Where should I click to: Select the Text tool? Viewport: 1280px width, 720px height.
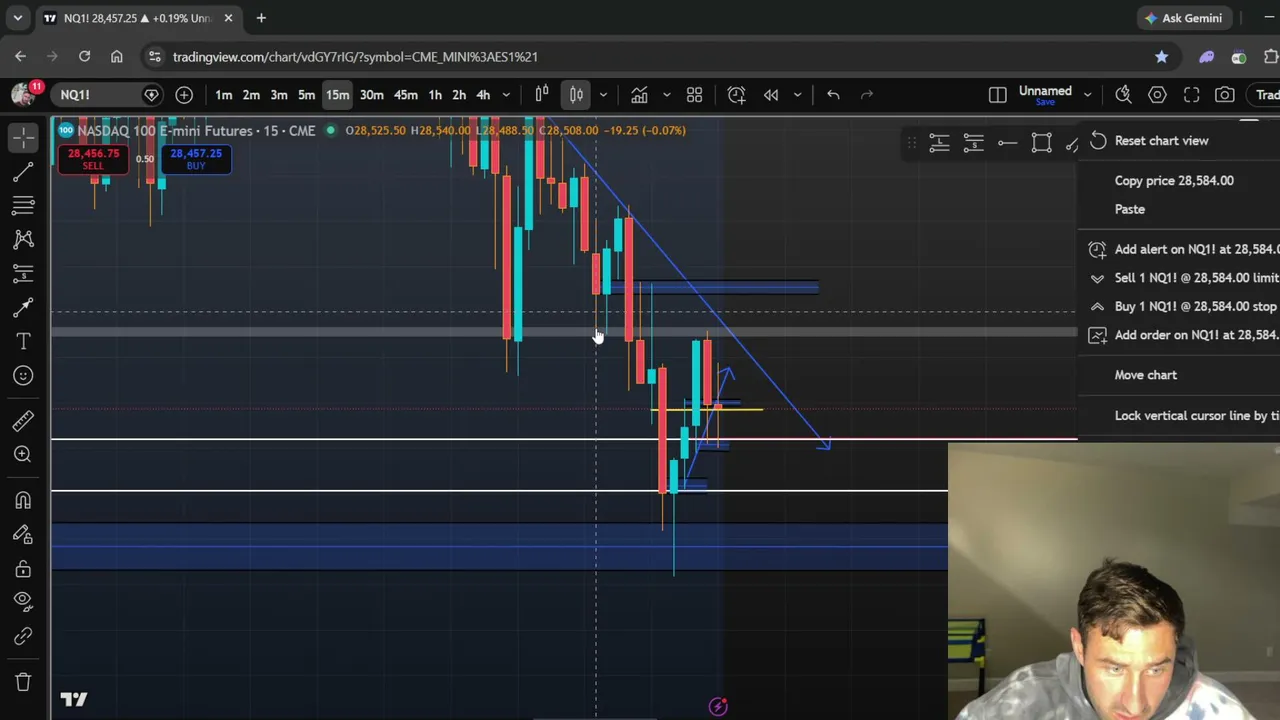23,342
